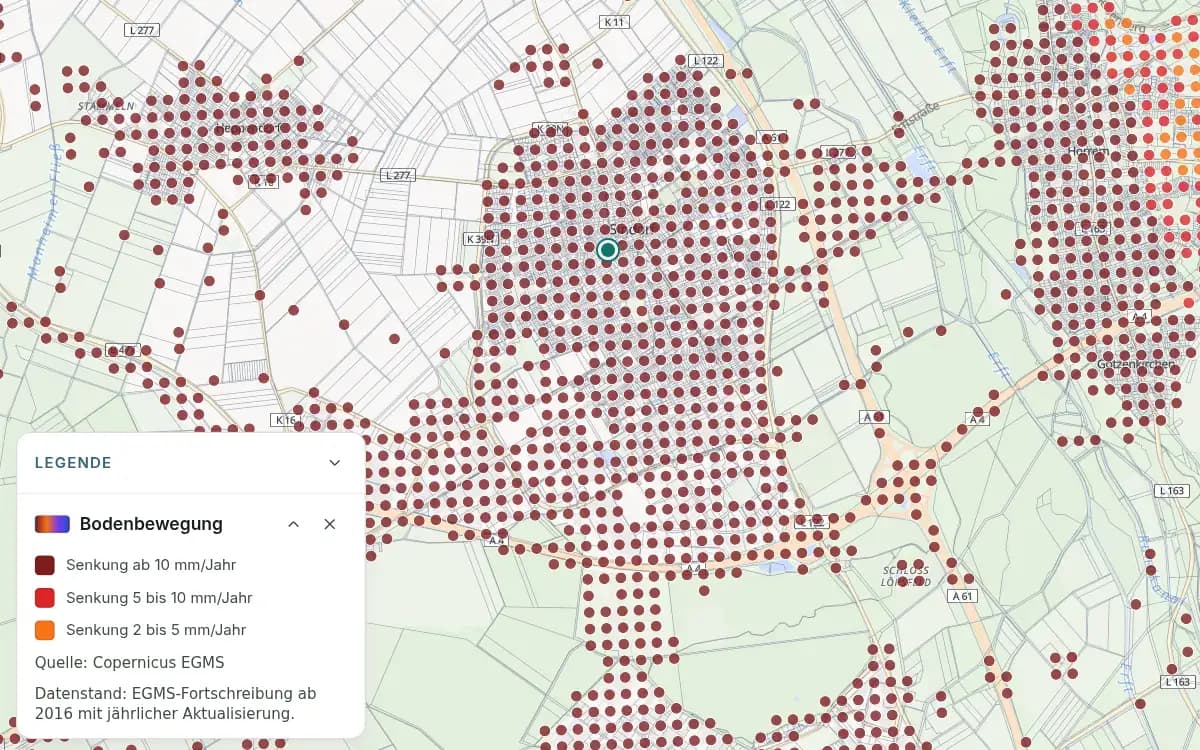Image resolution: width=1200 pixels, height=750 pixels.
Task: Click the 'Senkung ab 10 mm/Jahr' label
Action: tap(151, 565)
